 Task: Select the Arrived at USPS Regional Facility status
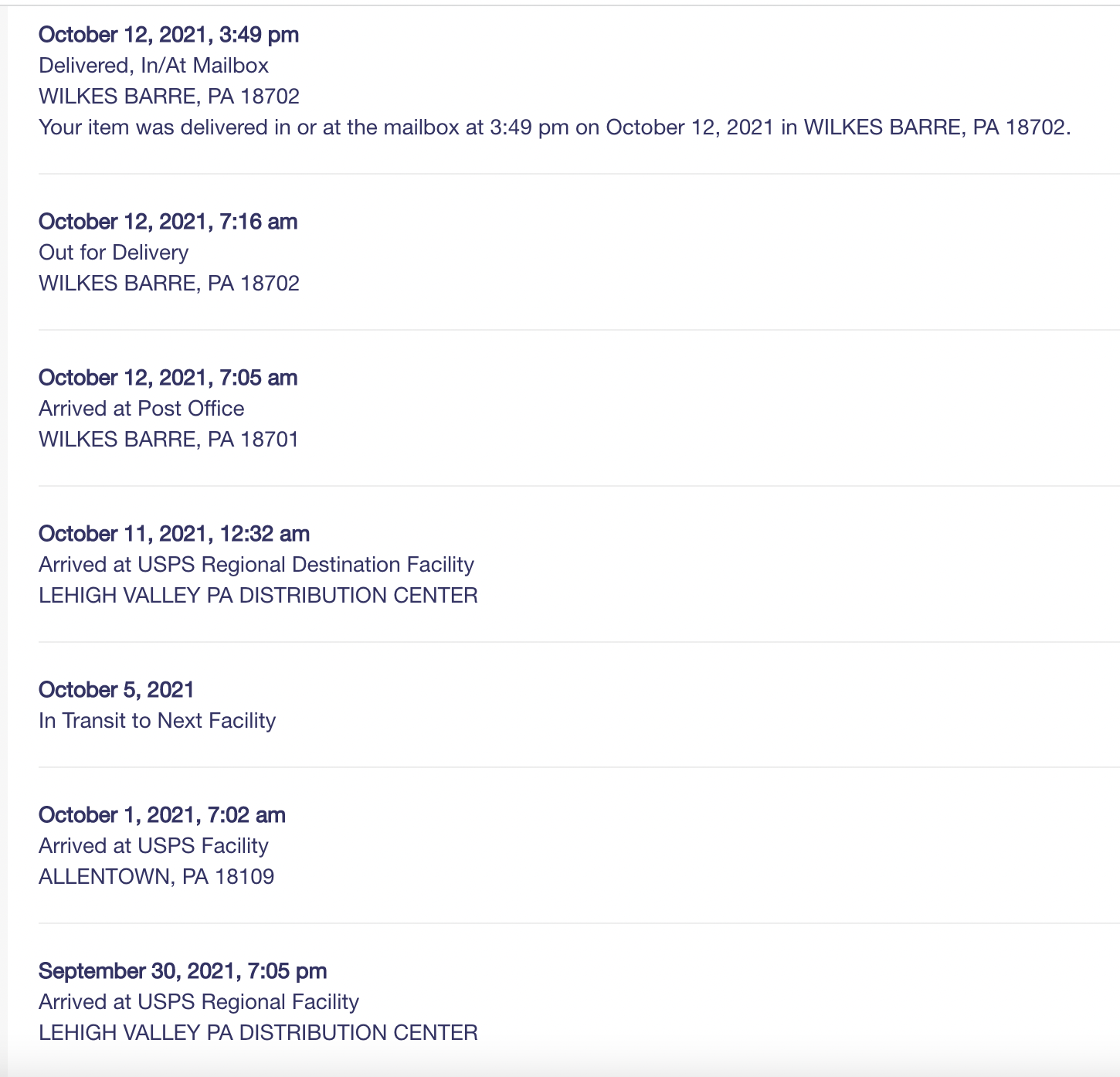click(199, 1002)
